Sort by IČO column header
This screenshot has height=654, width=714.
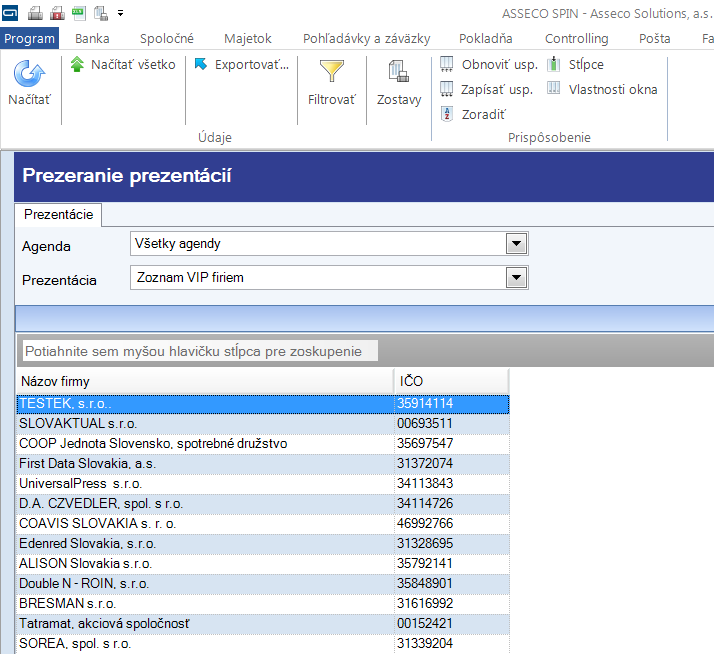[x=452, y=381]
